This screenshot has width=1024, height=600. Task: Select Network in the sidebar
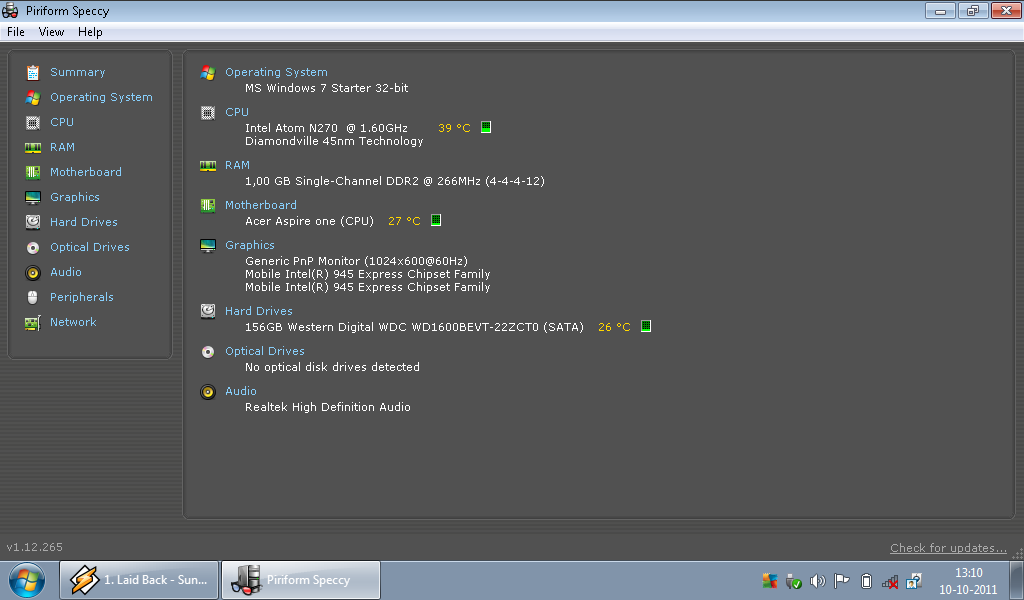[x=73, y=323]
